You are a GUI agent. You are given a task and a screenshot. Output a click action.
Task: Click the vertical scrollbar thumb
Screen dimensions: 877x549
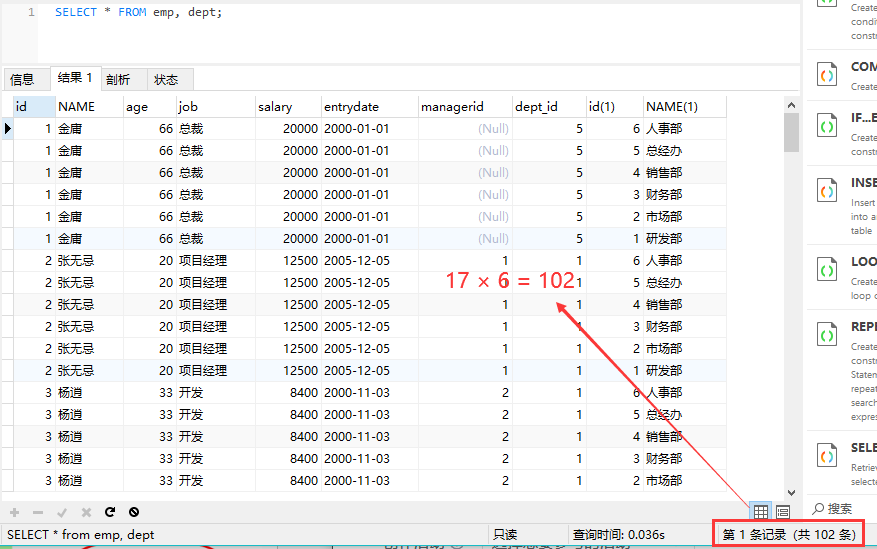tap(791, 132)
